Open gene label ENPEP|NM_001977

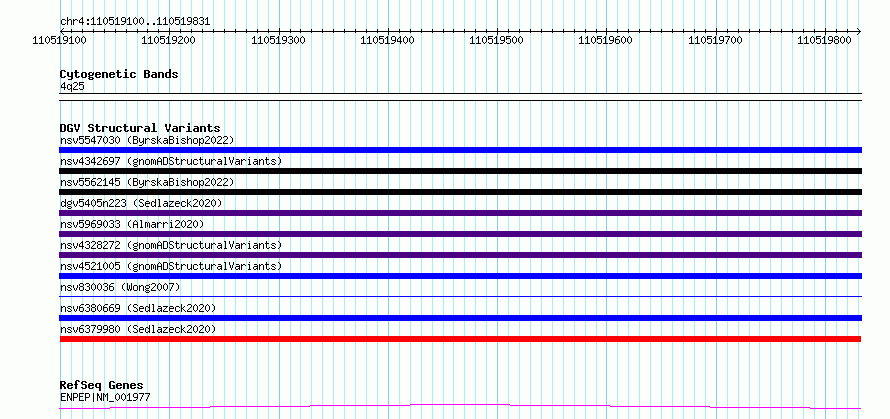click(105, 397)
